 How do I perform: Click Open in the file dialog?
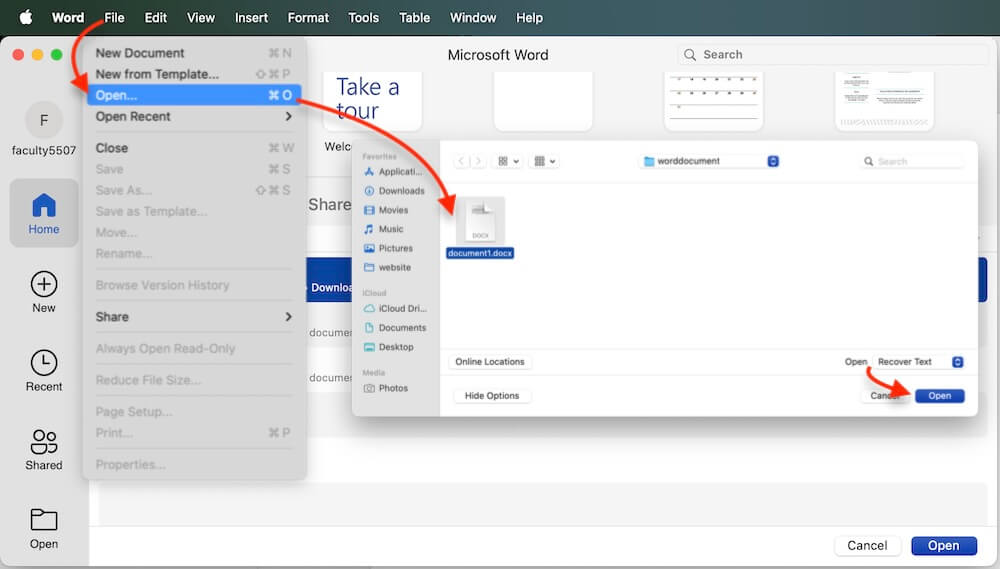click(x=939, y=395)
